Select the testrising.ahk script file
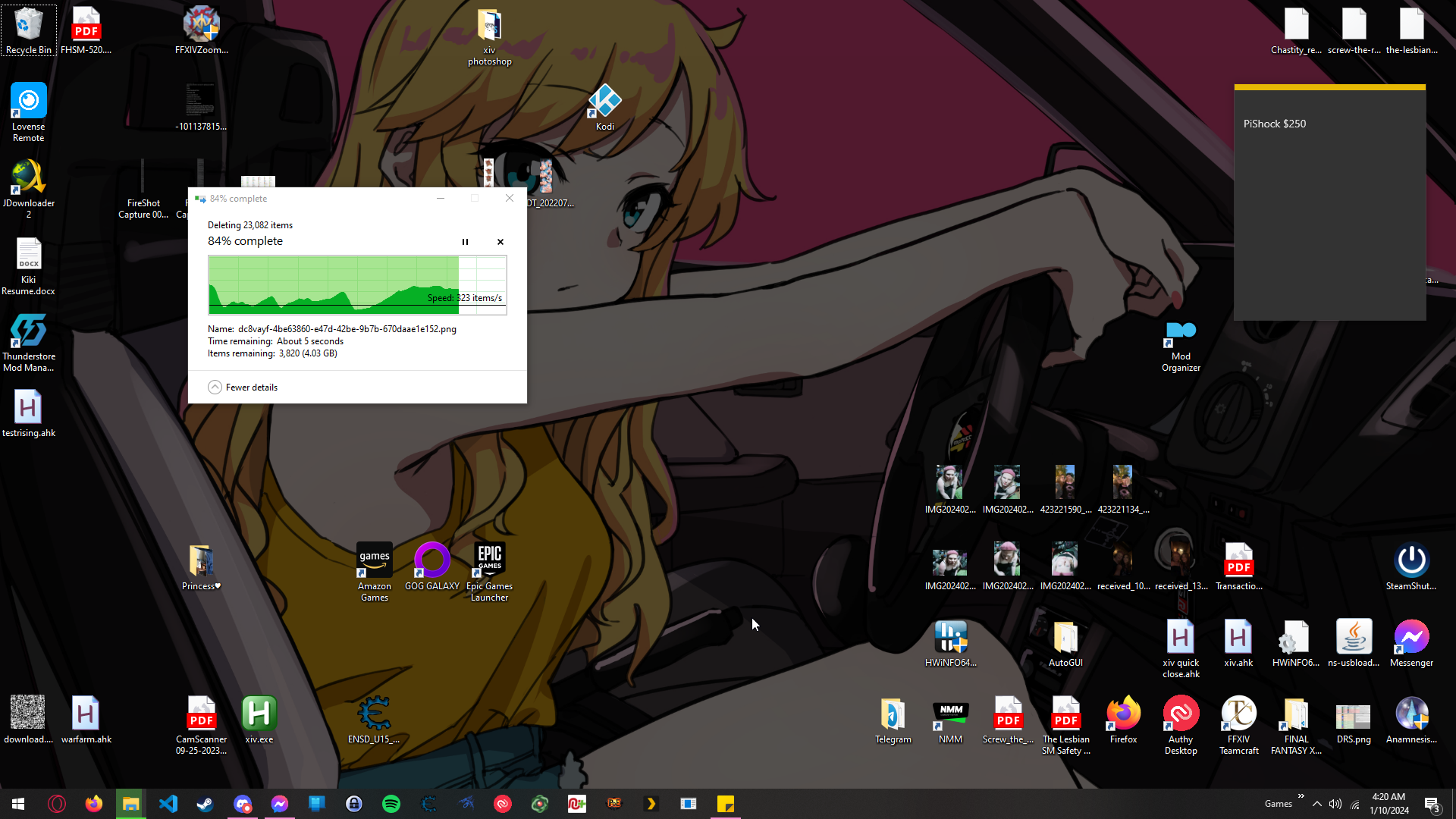1456x819 pixels. (x=29, y=414)
